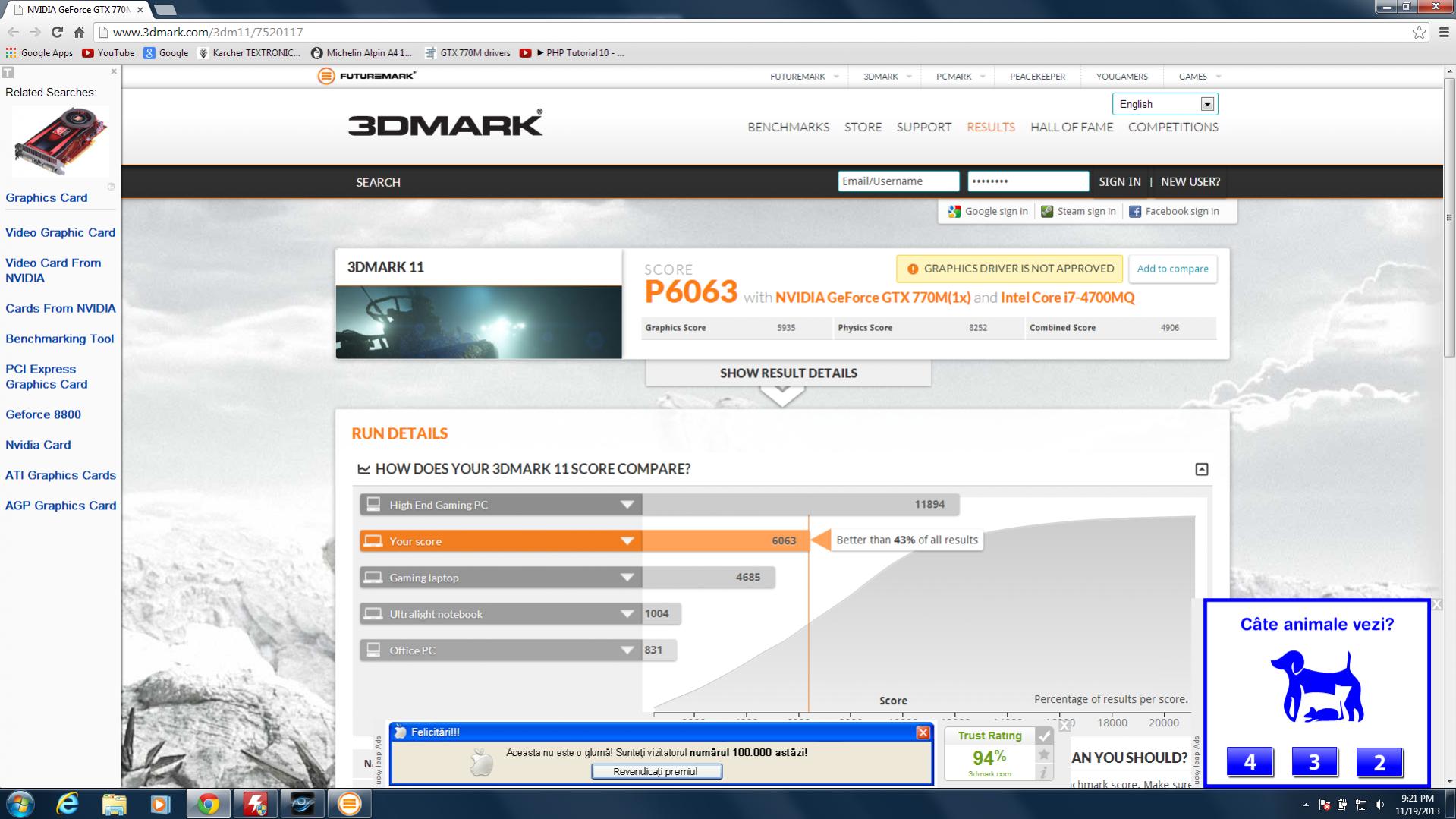The image size is (1456, 819).
Task: Reload the page with refresh icon
Action: (57, 32)
